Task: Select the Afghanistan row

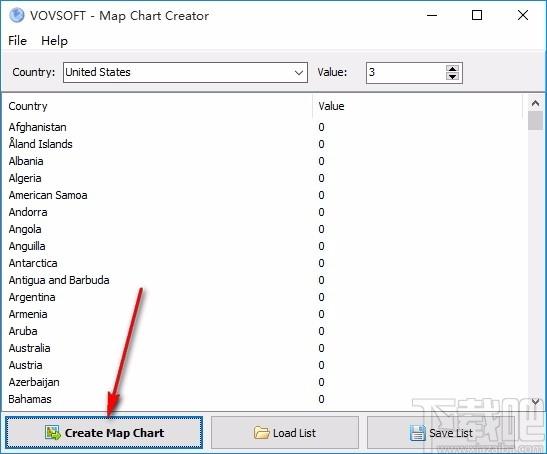Action: pyautogui.click(x=263, y=127)
